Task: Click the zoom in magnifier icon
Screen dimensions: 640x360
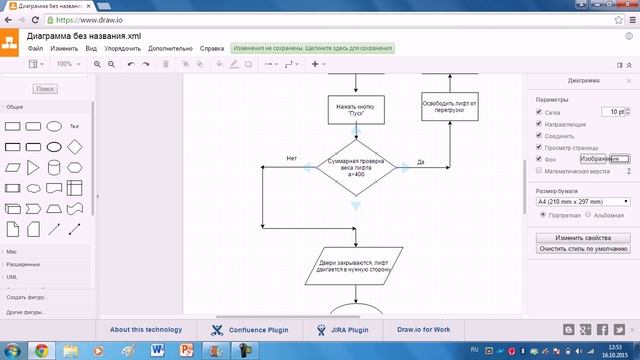Action: (x=97, y=64)
